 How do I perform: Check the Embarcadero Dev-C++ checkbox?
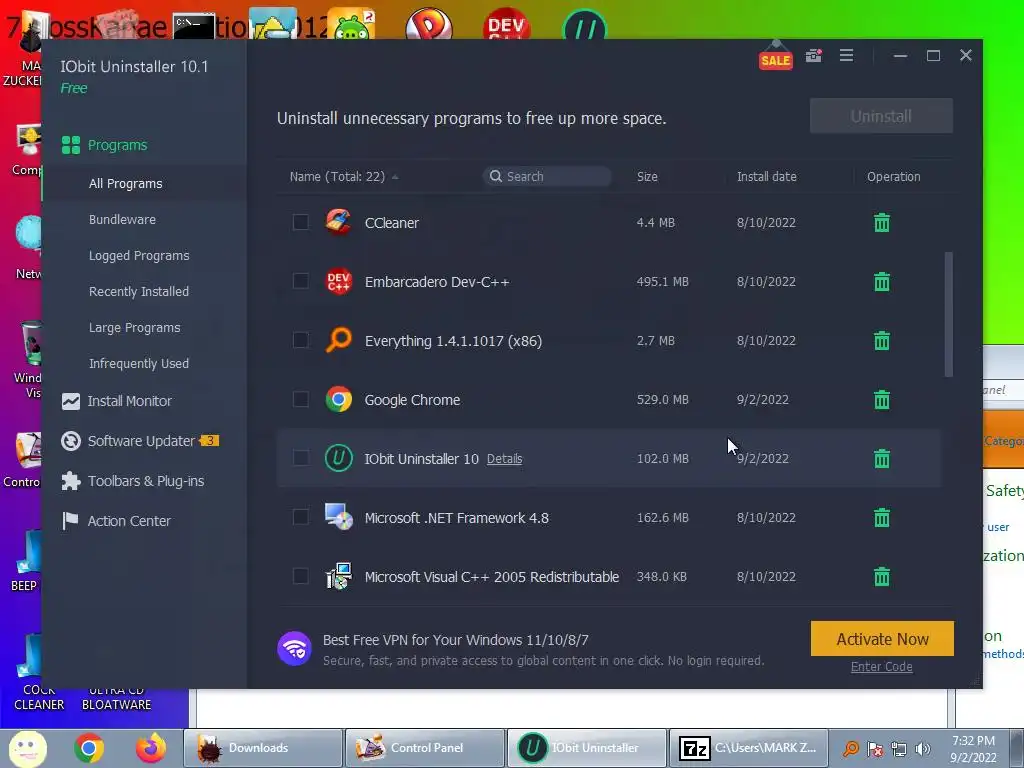click(x=300, y=281)
